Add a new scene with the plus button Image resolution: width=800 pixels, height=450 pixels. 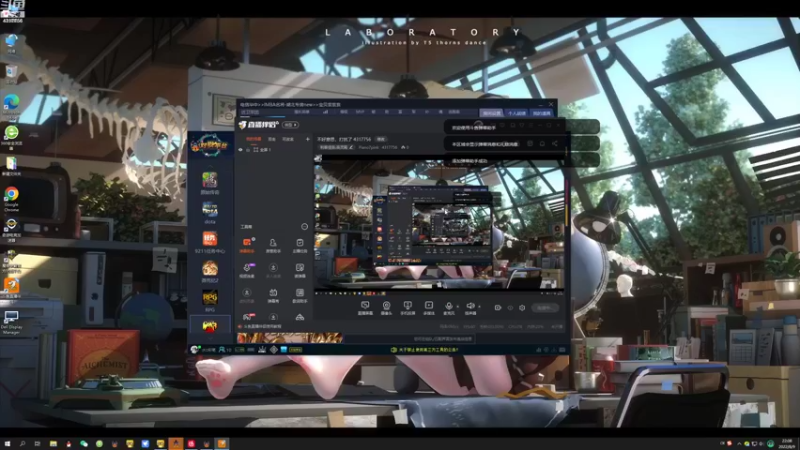point(308,139)
